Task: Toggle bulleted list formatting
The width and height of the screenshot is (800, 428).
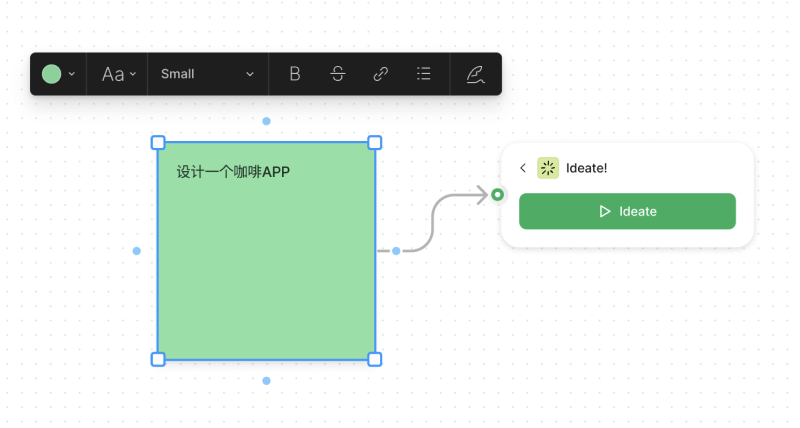Action: click(424, 74)
